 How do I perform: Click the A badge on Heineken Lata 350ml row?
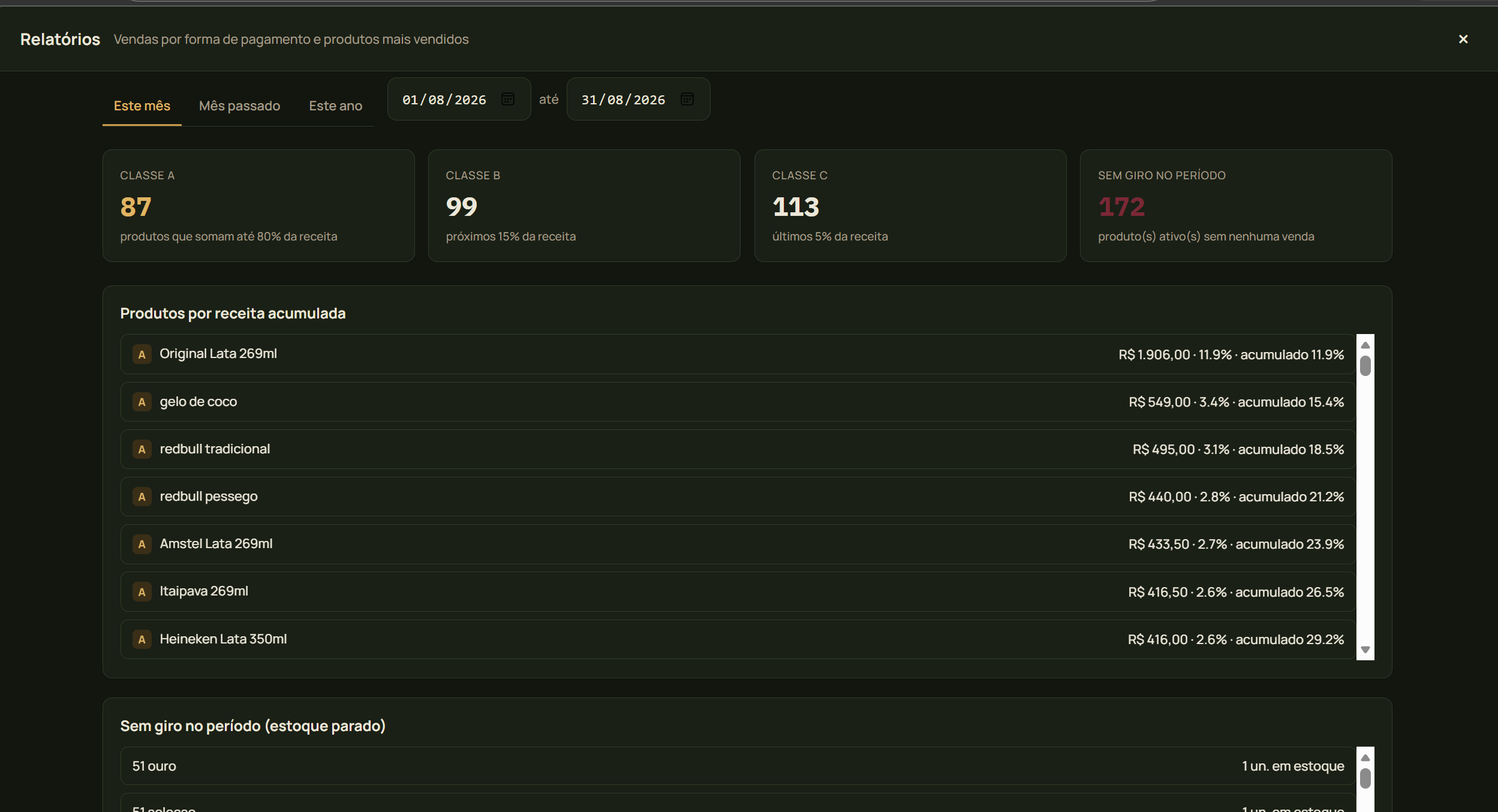(142, 639)
